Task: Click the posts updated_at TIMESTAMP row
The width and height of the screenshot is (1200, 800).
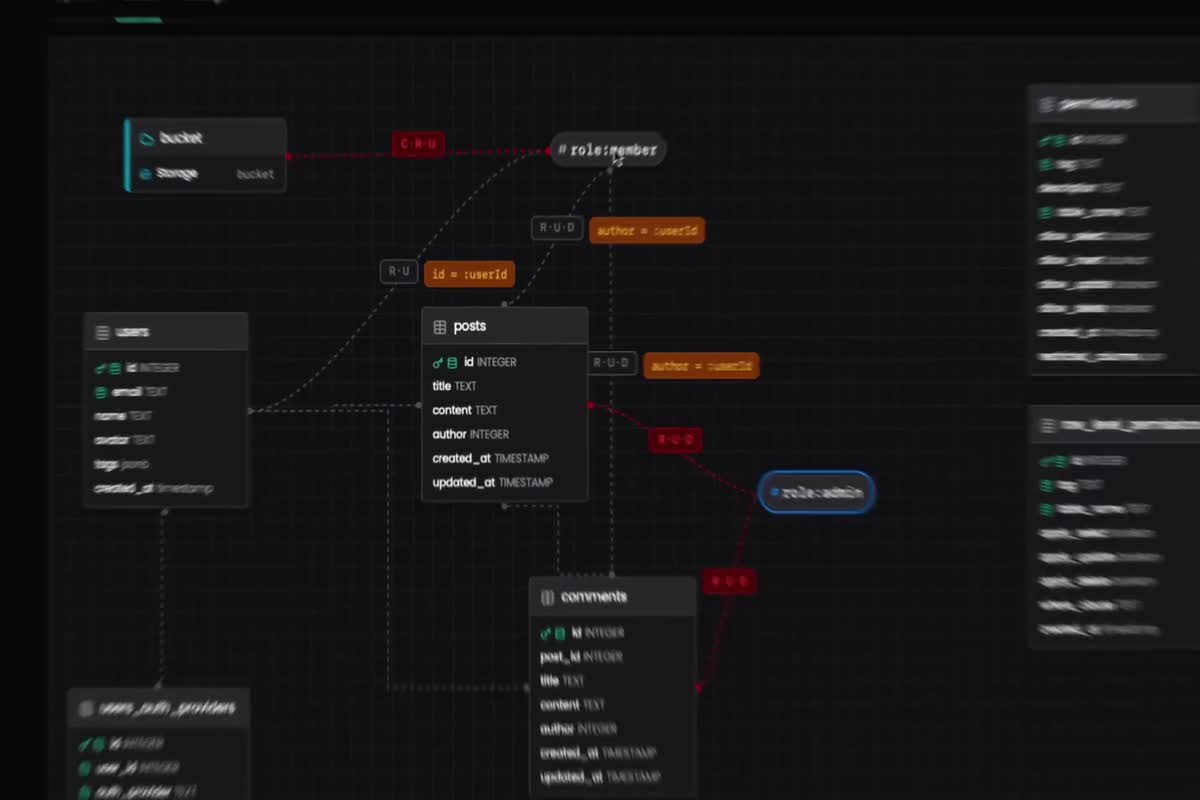Action: click(x=505, y=482)
